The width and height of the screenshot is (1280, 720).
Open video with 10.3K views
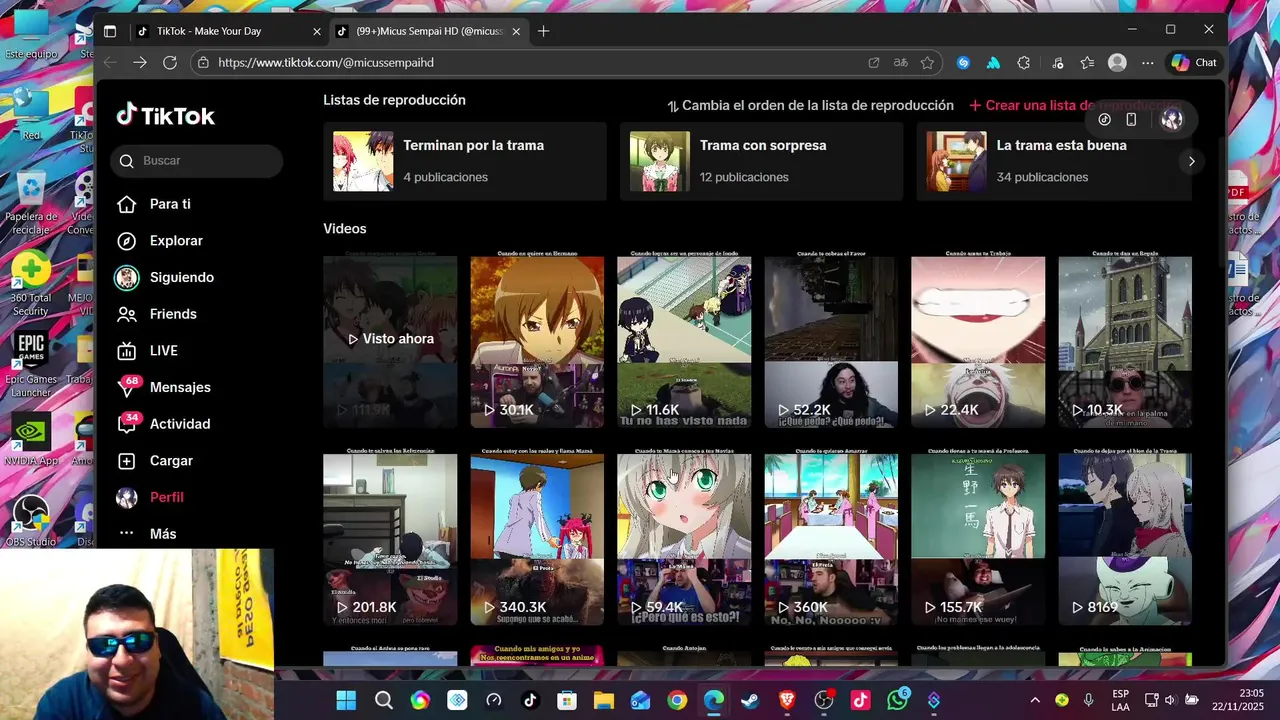point(1125,340)
